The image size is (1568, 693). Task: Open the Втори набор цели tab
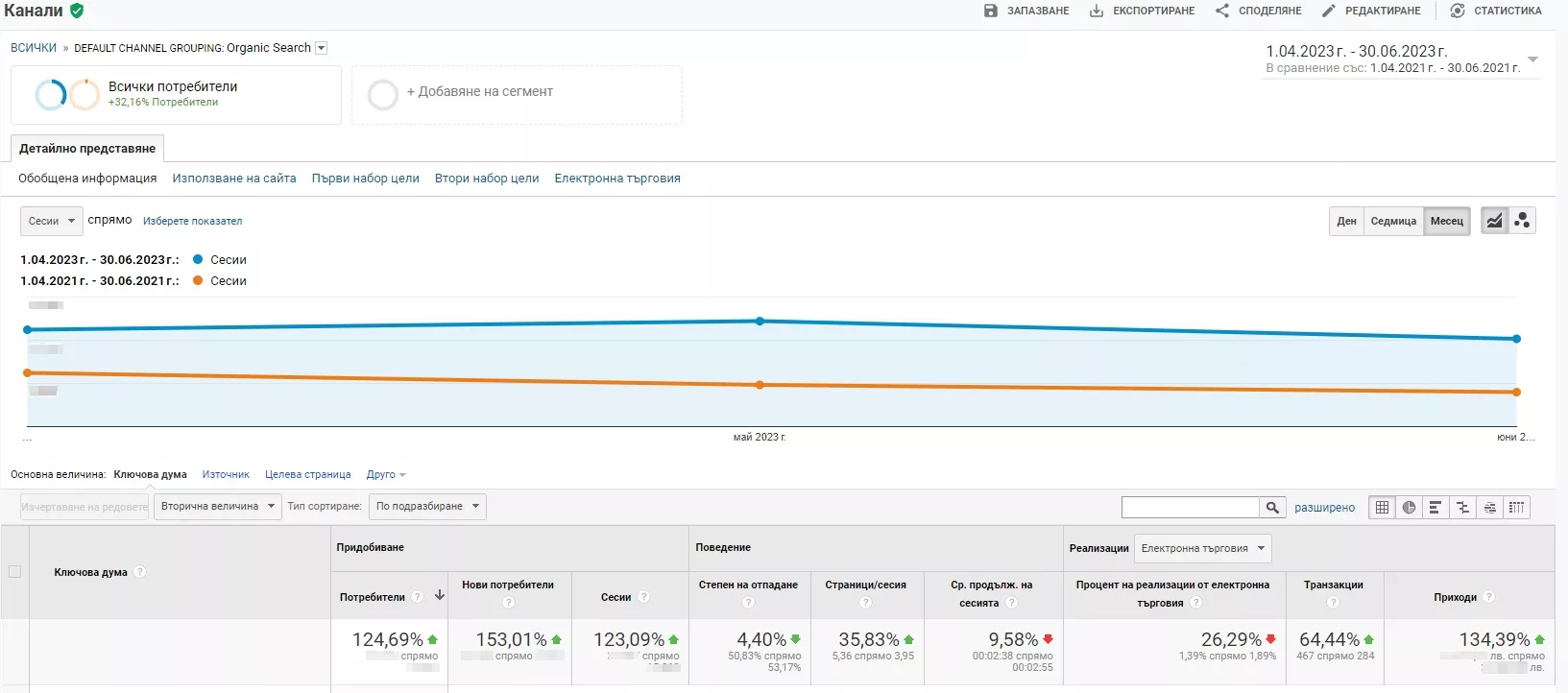pos(487,179)
